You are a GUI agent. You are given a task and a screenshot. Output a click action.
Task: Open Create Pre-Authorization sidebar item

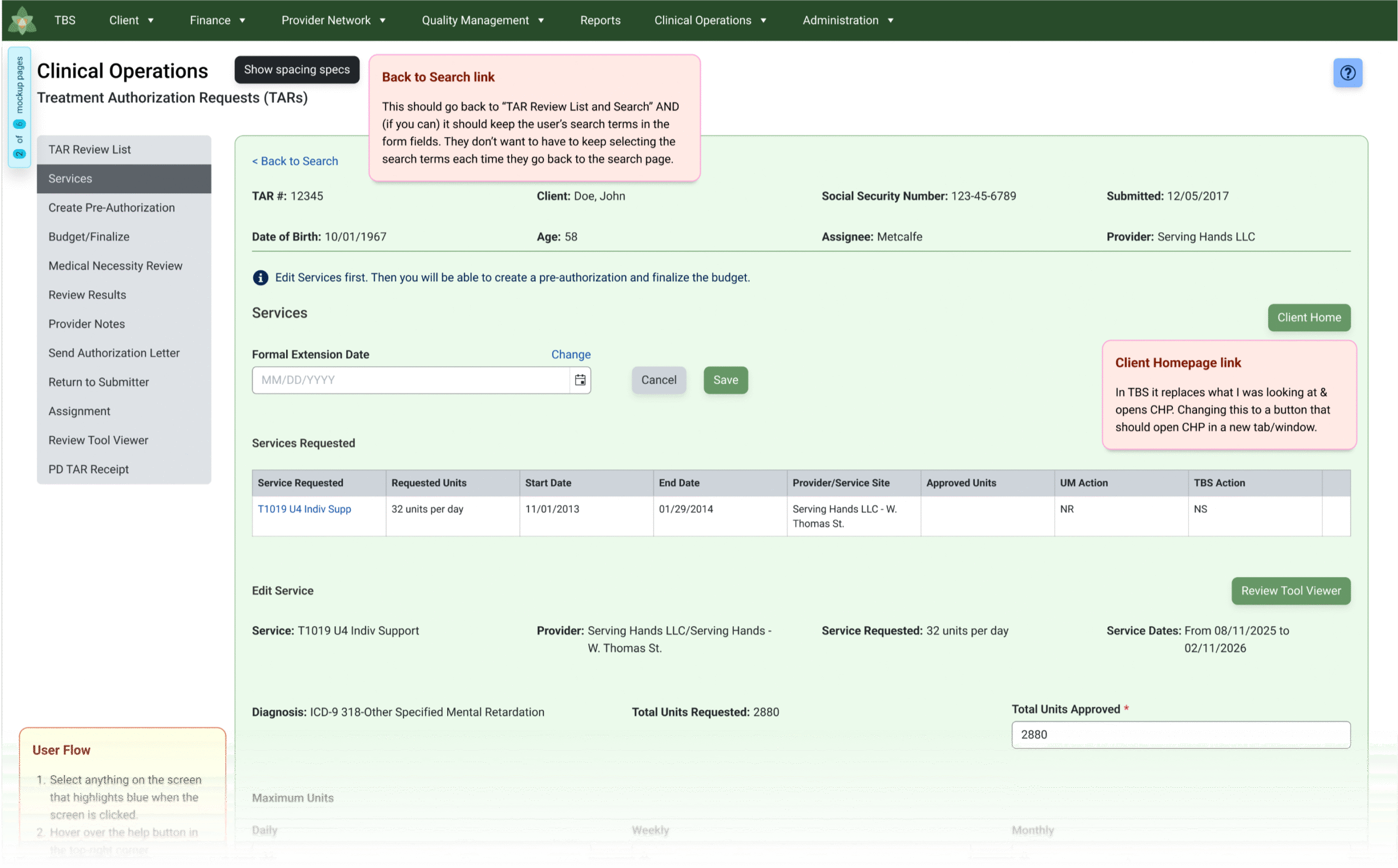[x=124, y=208]
